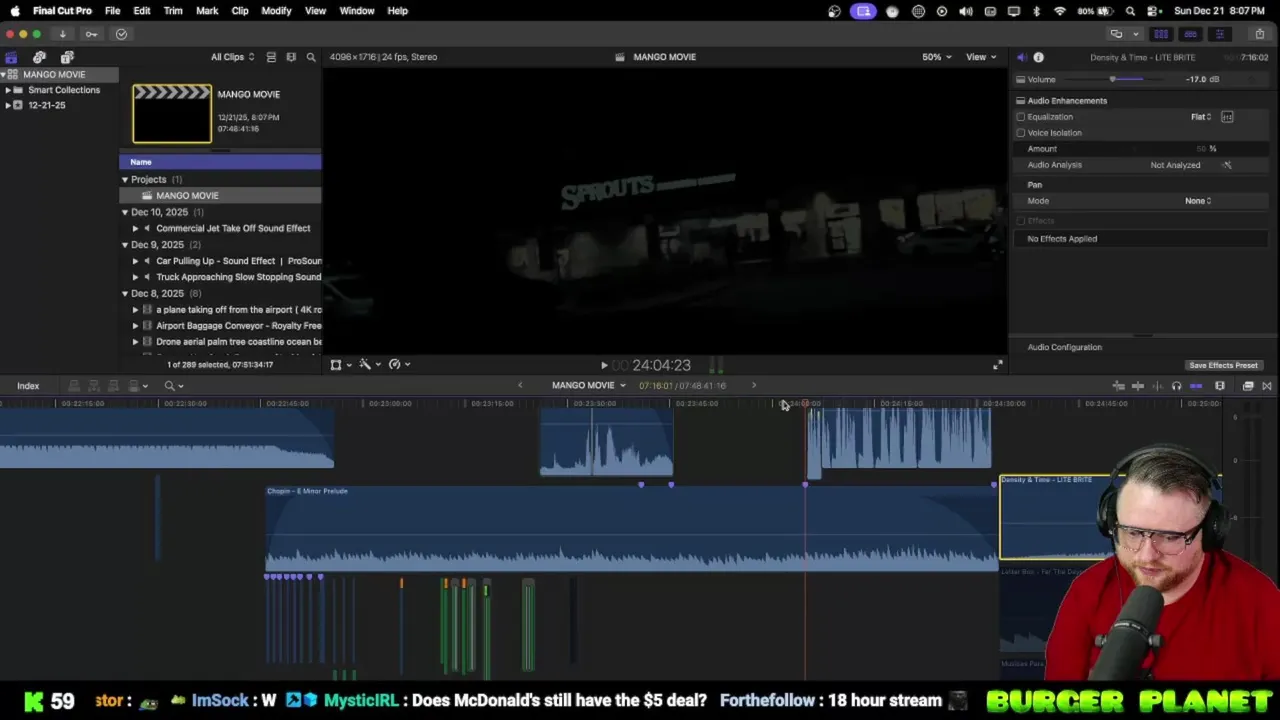1280x720 pixels.
Task: Toggle the Effects checkbox in inspector
Action: click(1021, 221)
